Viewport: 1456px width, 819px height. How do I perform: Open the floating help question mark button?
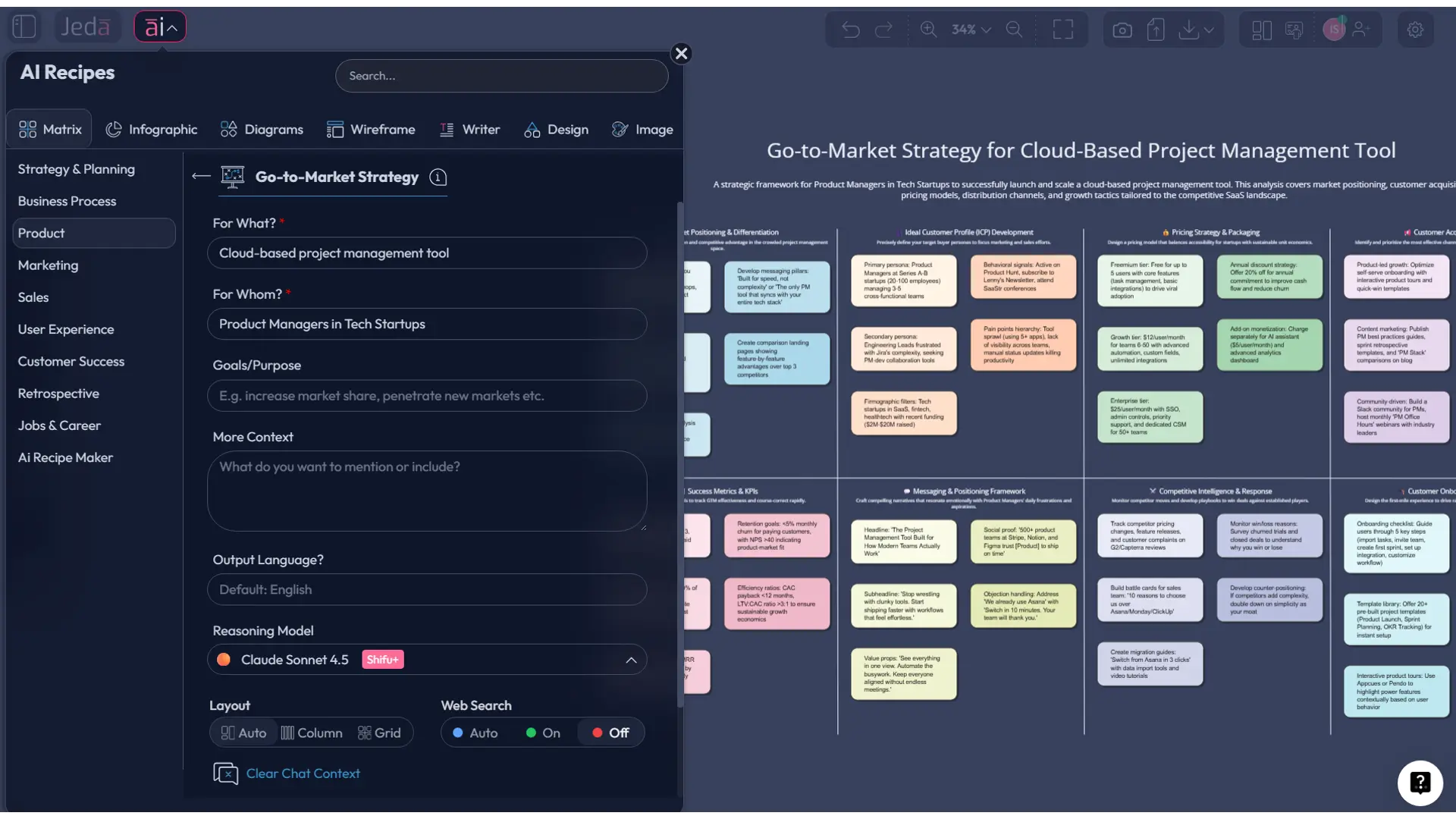(x=1419, y=783)
